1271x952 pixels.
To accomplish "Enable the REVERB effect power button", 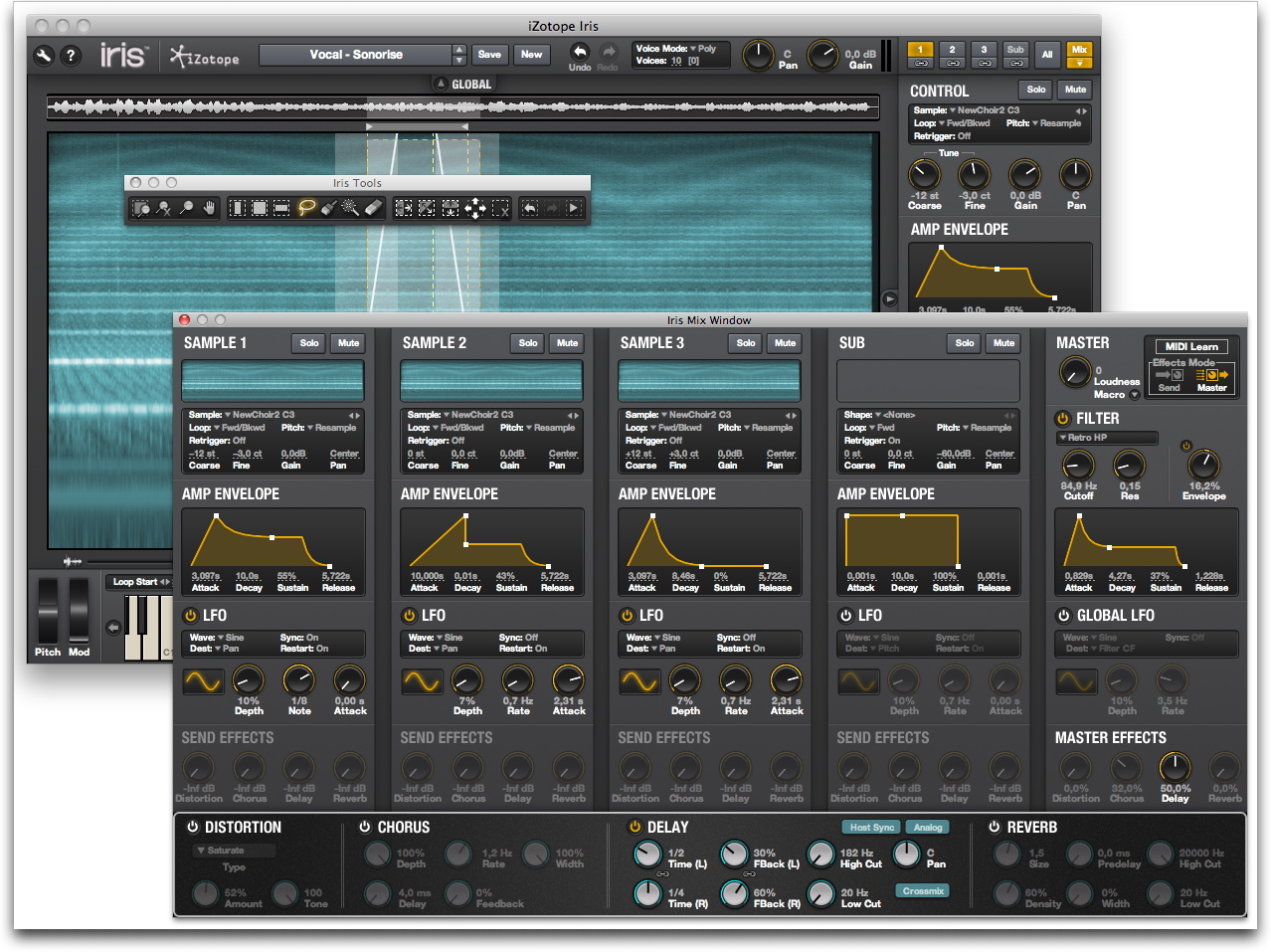I will (x=994, y=827).
